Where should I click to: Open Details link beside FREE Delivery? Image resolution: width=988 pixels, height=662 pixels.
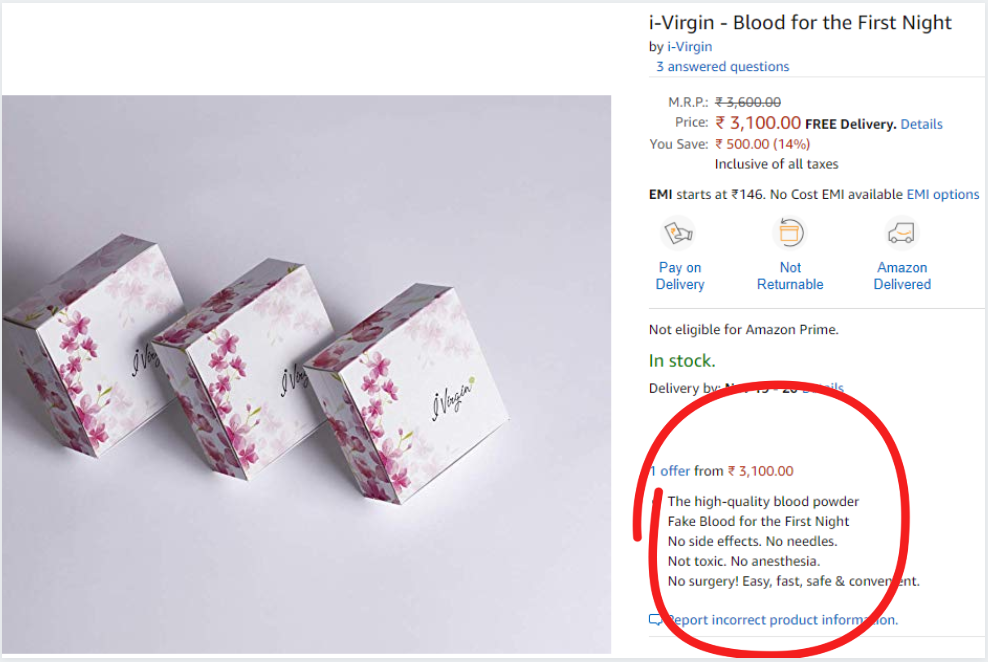click(921, 124)
